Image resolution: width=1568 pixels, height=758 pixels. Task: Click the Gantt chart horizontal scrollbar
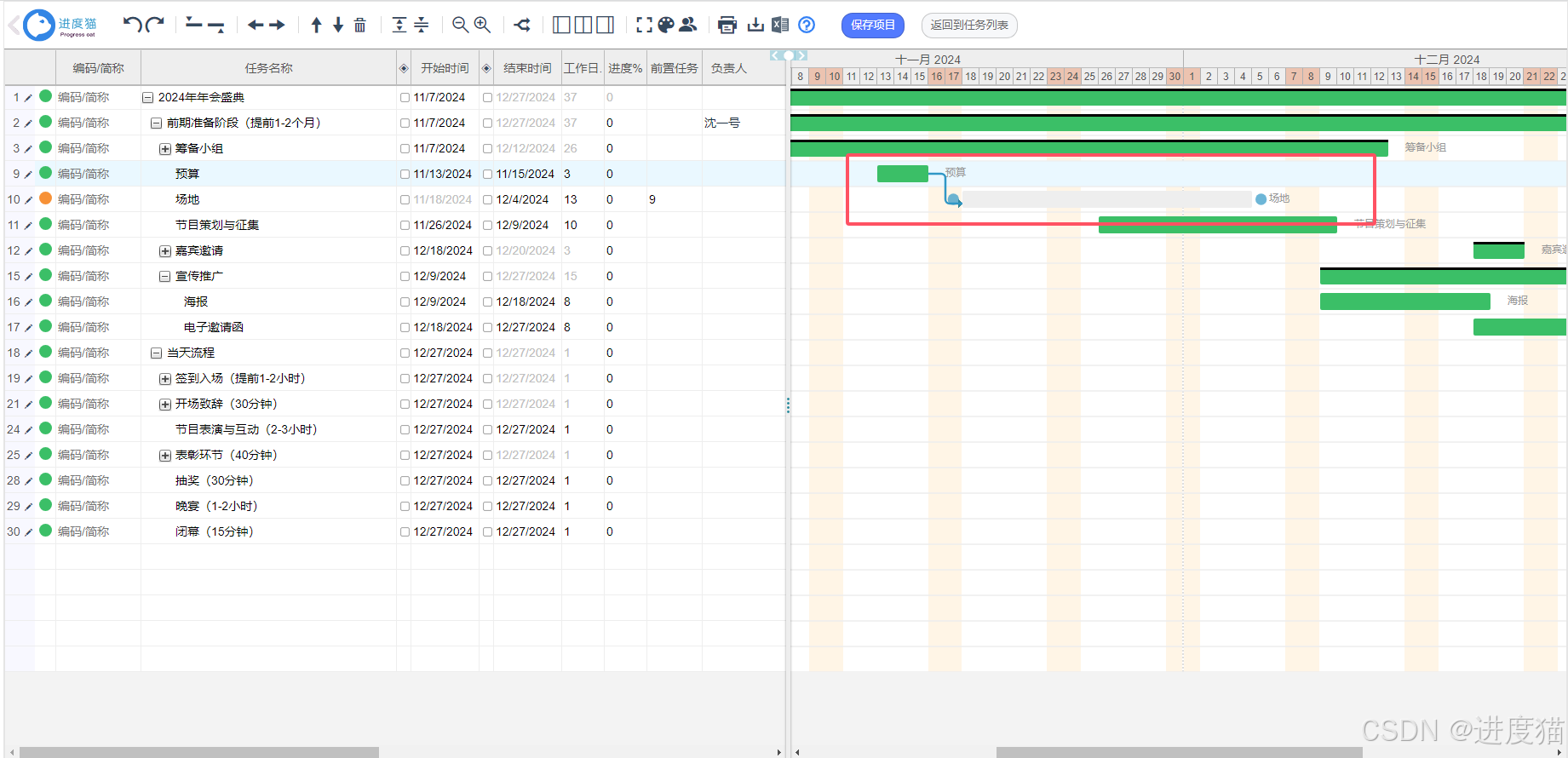1180,752
